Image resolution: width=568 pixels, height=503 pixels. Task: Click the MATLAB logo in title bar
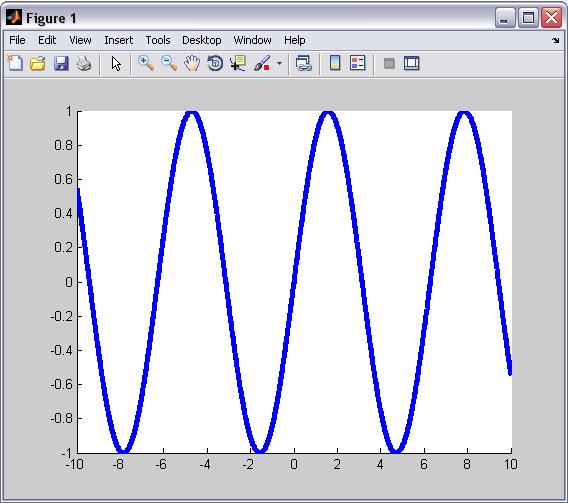(x=14, y=17)
